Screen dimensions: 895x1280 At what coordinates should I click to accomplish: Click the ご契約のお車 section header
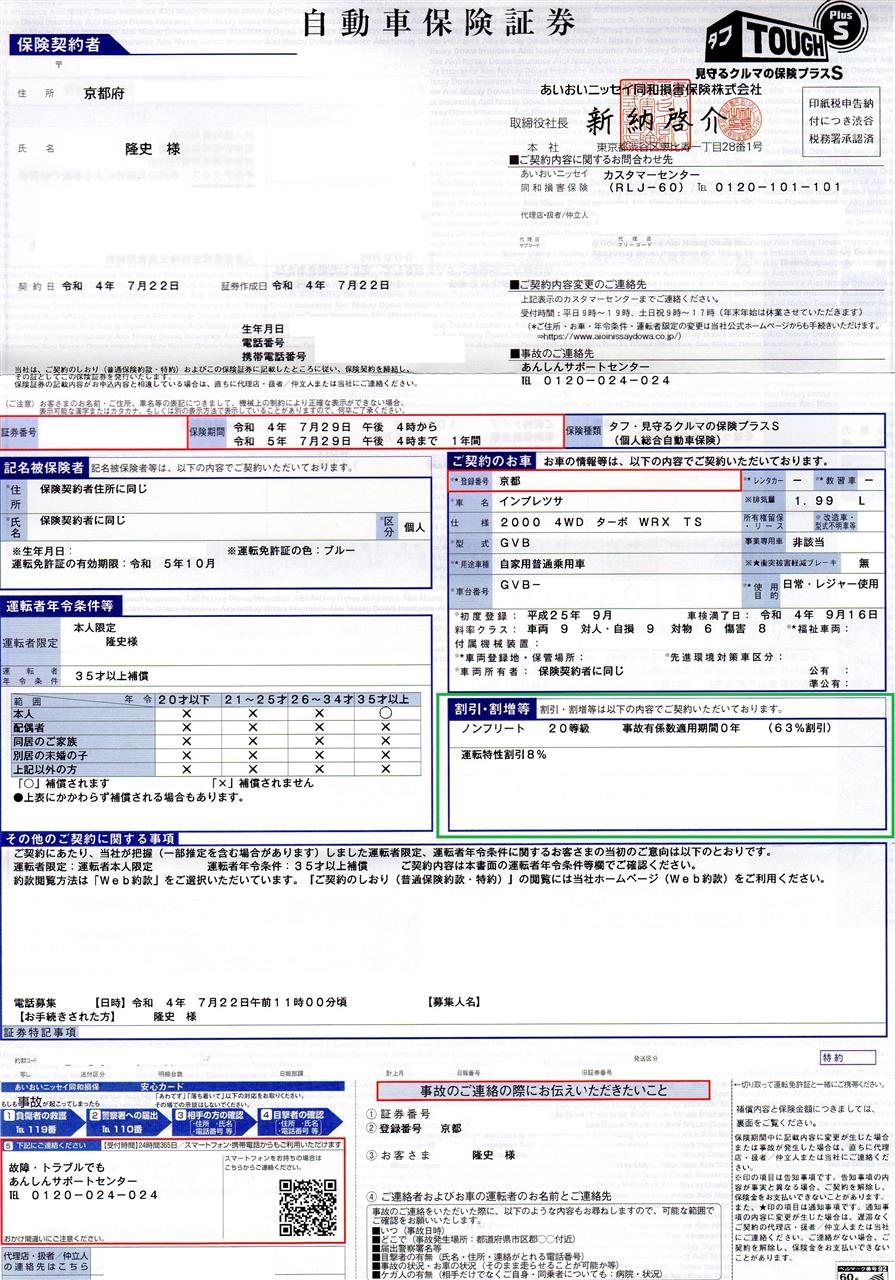[x=493, y=462]
